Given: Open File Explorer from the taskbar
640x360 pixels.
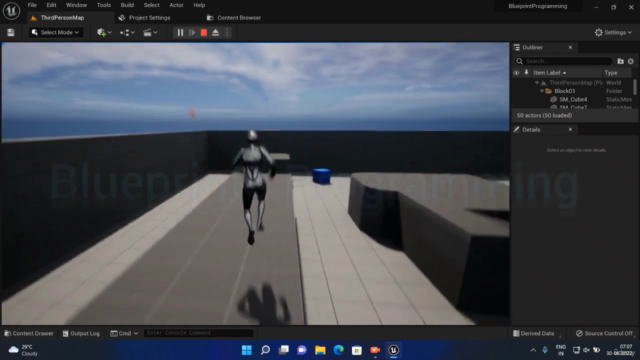Looking at the screenshot, I should [x=320, y=350].
